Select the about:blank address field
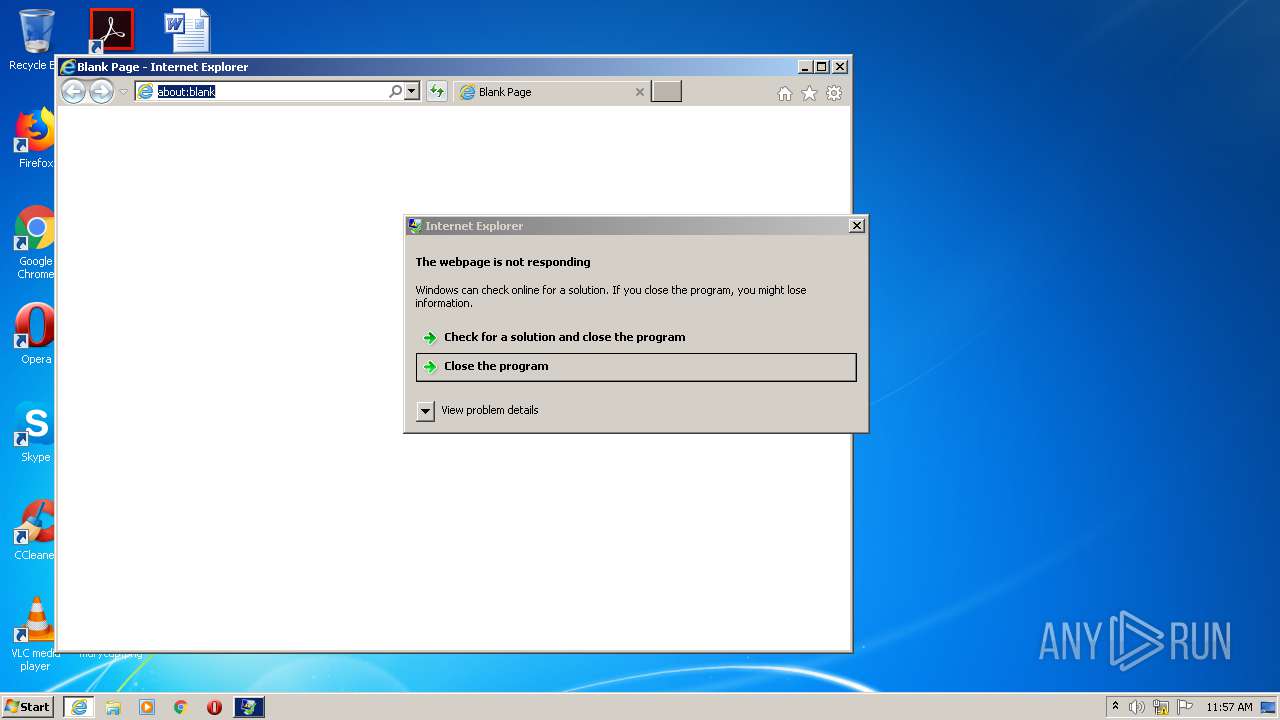1280x720 pixels. click(262, 91)
